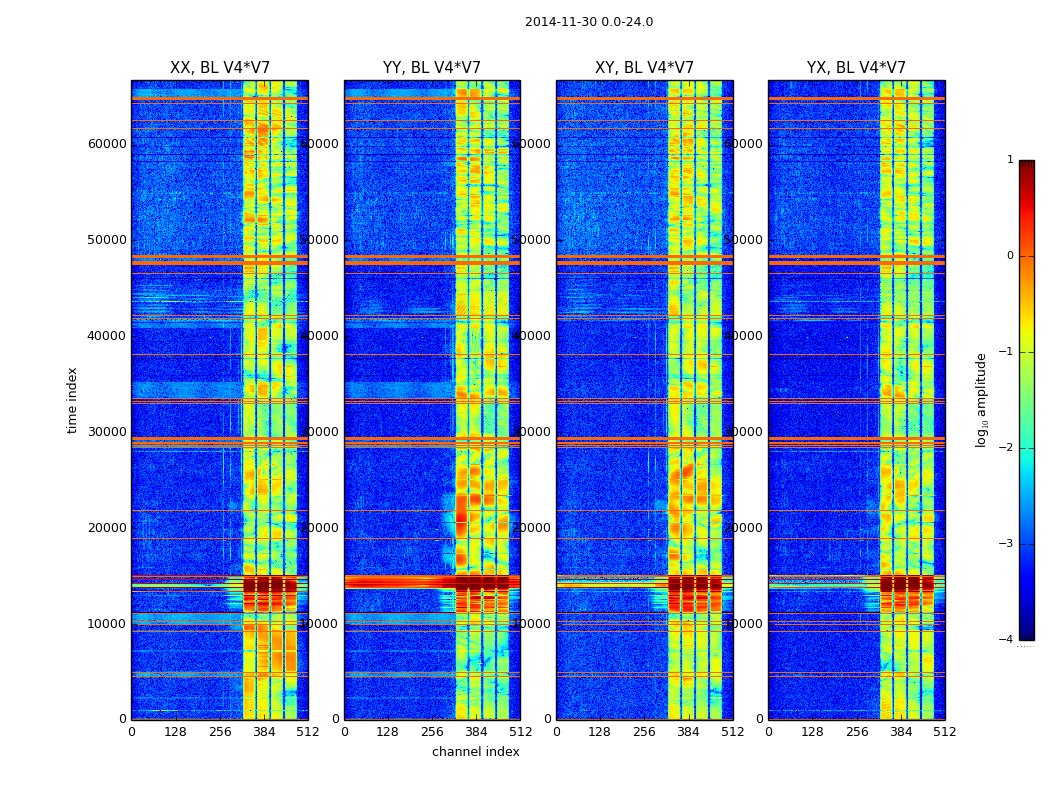Click the dark blue bottom of the colorbar
Screen dimensions: 1050x800
(1026, 630)
